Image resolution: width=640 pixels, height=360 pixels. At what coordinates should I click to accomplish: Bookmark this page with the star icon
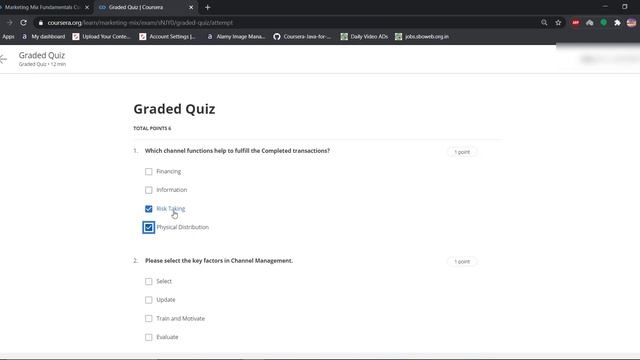point(558,23)
